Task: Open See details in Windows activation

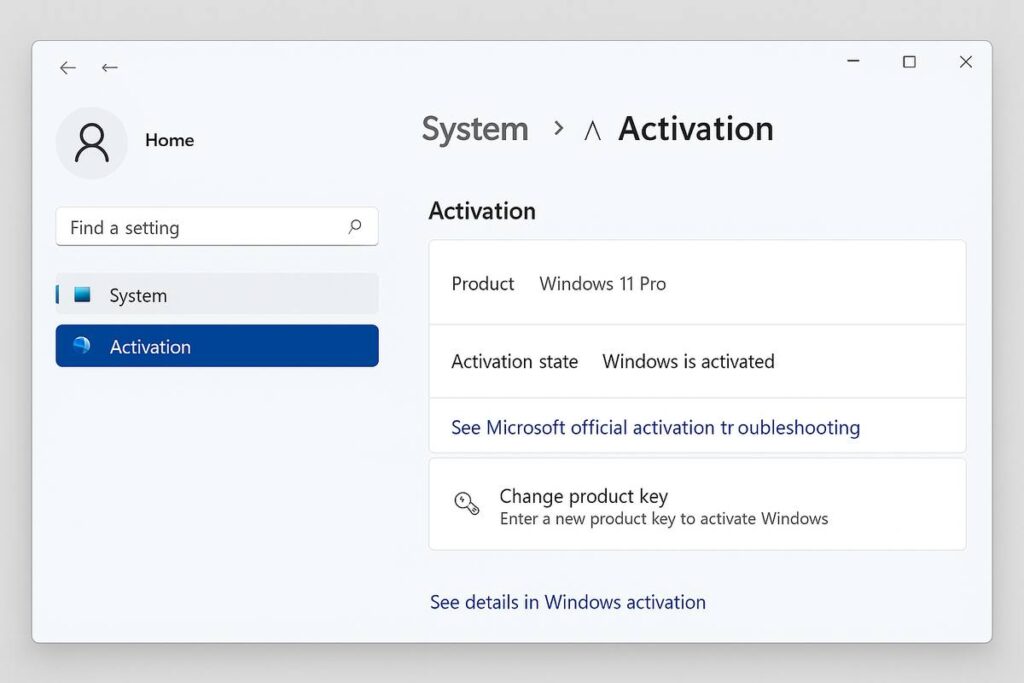Action: [x=567, y=602]
